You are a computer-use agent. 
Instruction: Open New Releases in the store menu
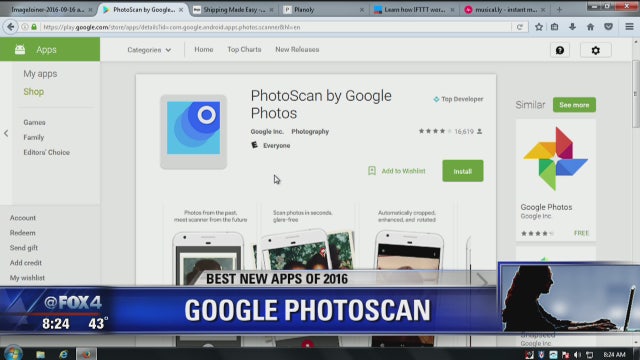tap(297, 49)
